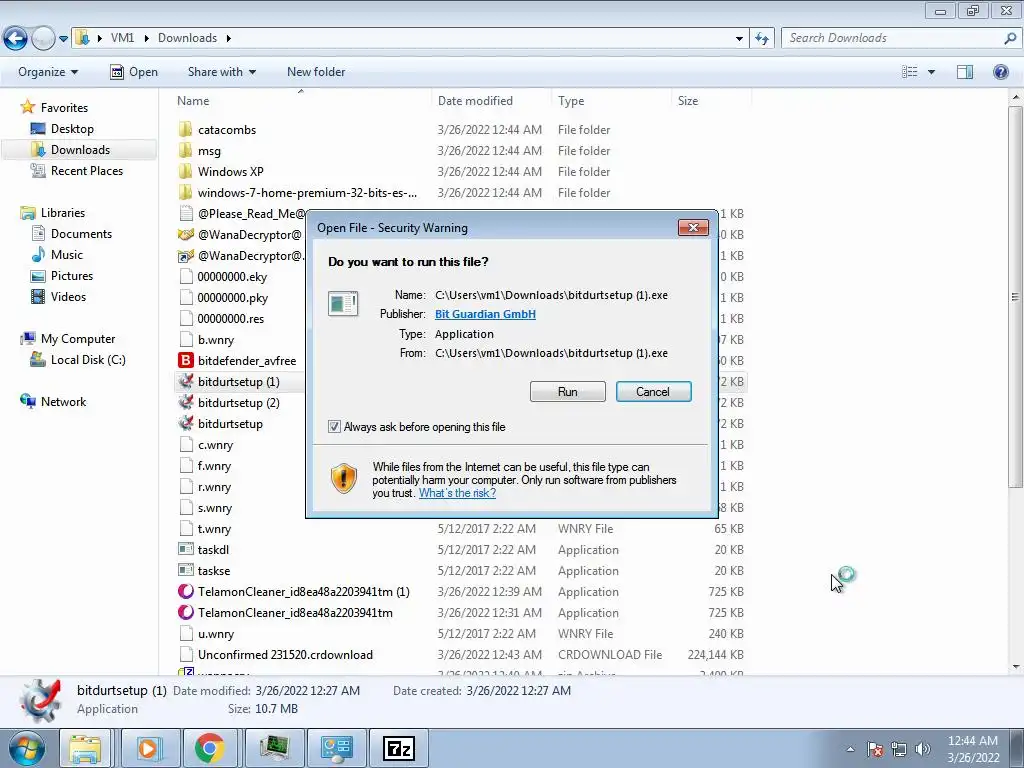Select the Windows XP folder icon
1024x768 pixels.
(x=185, y=171)
